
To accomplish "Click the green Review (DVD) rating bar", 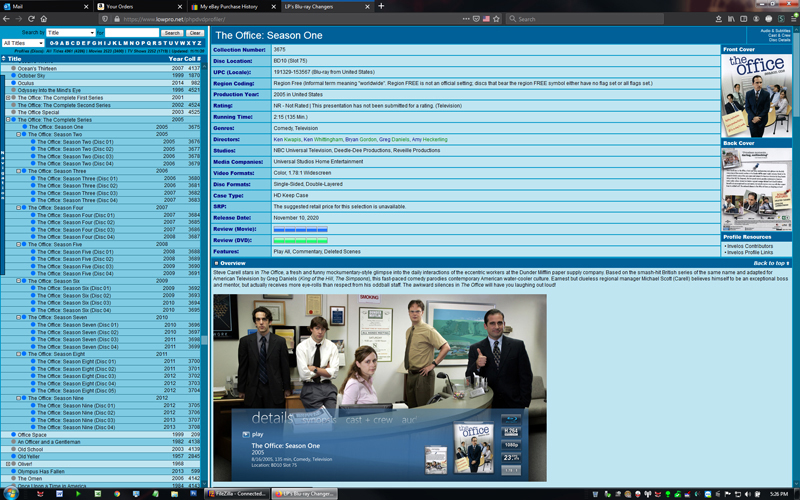I will pos(301,240).
